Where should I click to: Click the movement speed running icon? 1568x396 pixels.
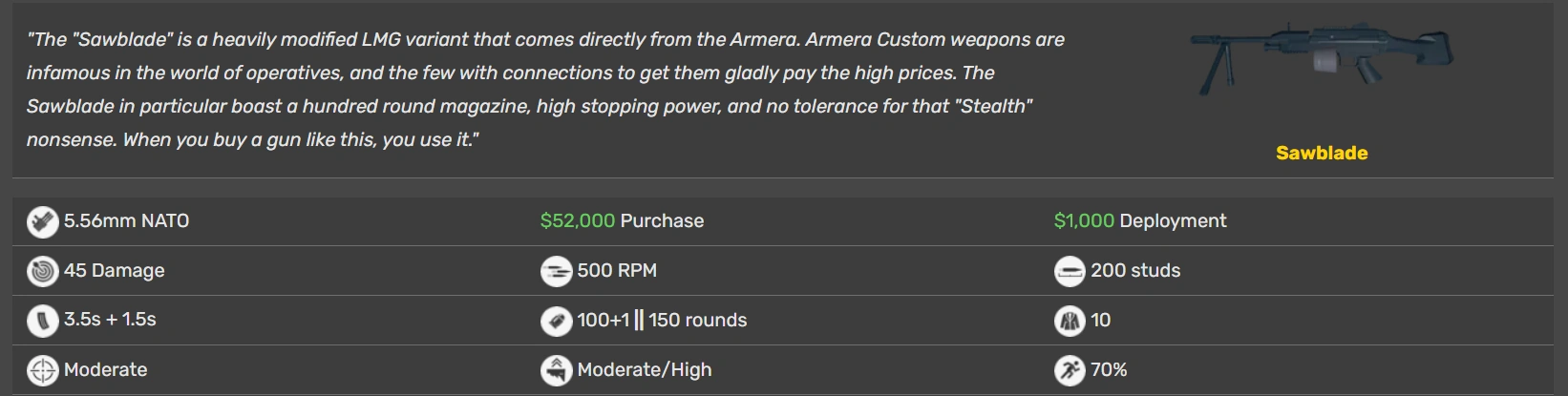[x=1070, y=370]
